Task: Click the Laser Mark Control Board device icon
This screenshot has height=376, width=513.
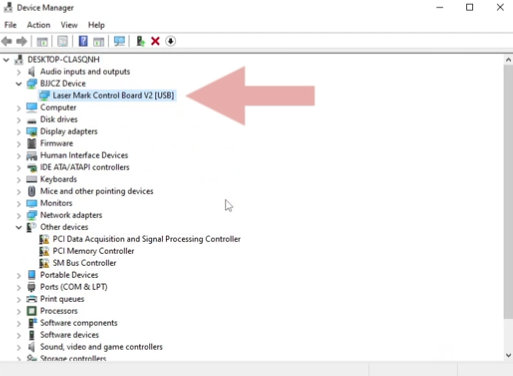Action: point(44,96)
